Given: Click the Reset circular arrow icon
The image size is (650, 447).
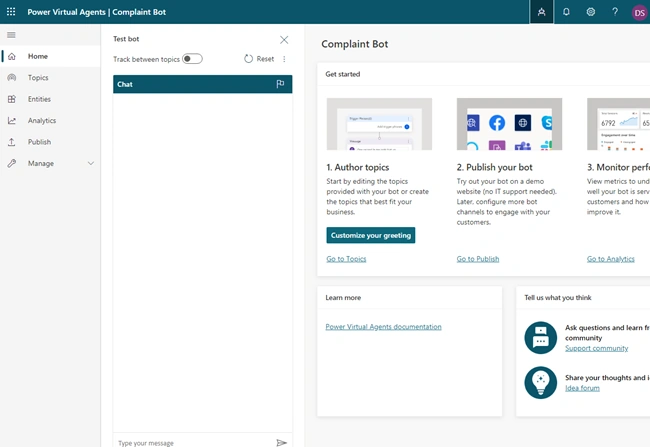Looking at the screenshot, I should [x=248, y=59].
